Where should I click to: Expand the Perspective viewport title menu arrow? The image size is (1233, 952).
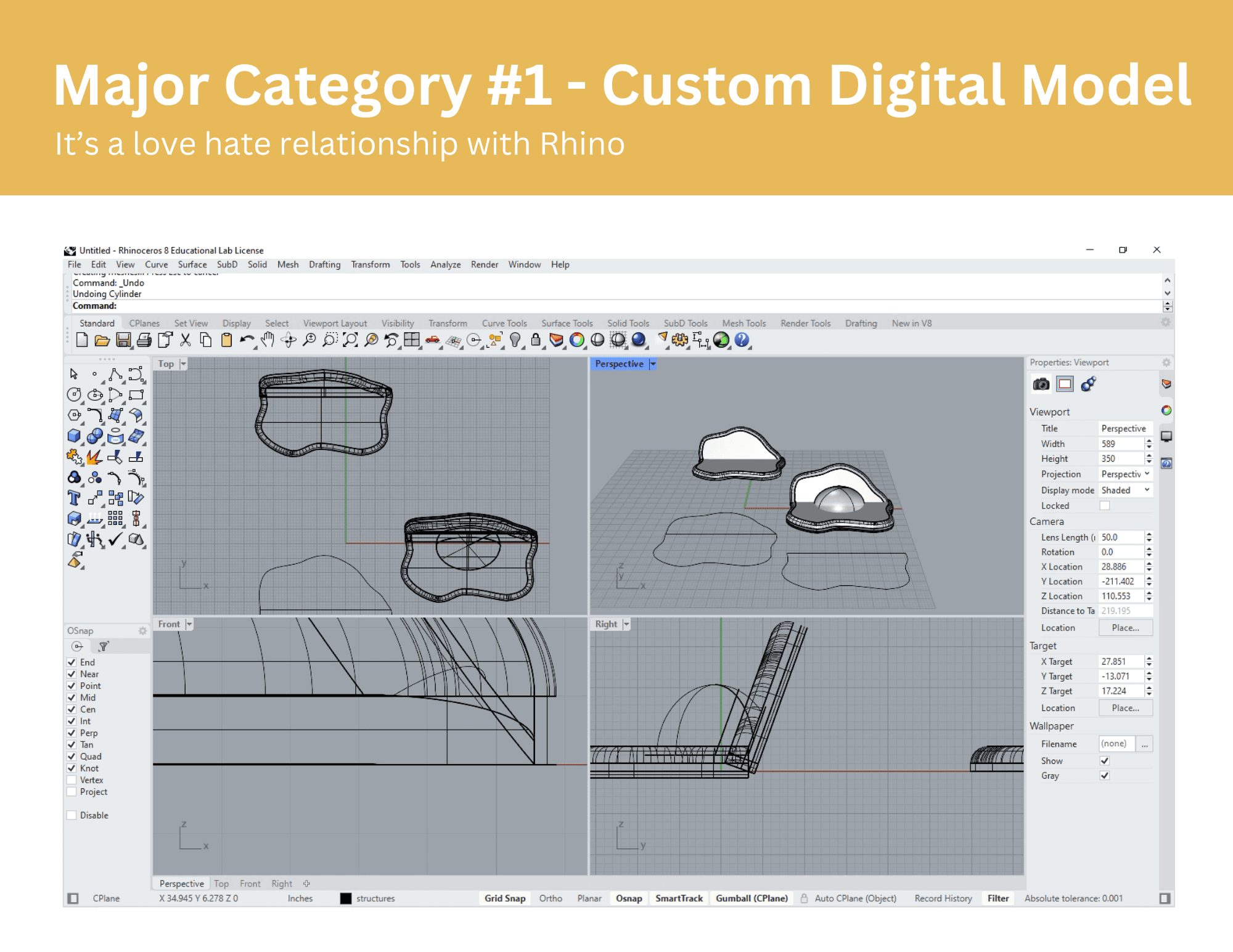click(653, 364)
